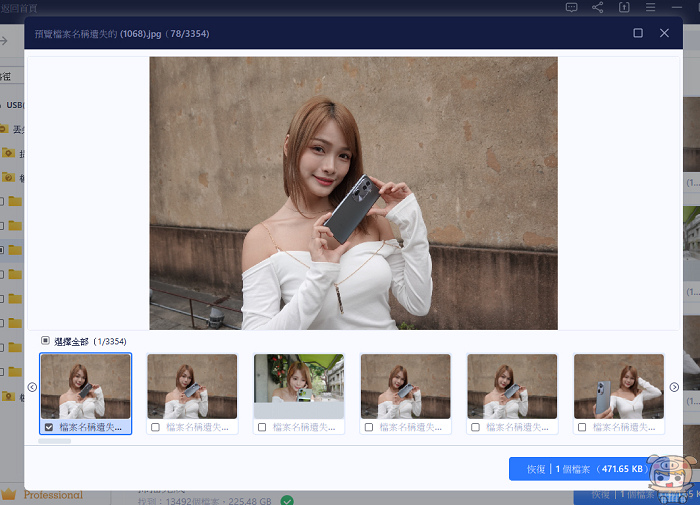700x505 pixels.
Task: Toggle the 選擇全部 select-all checkbox
Action: point(45,341)
